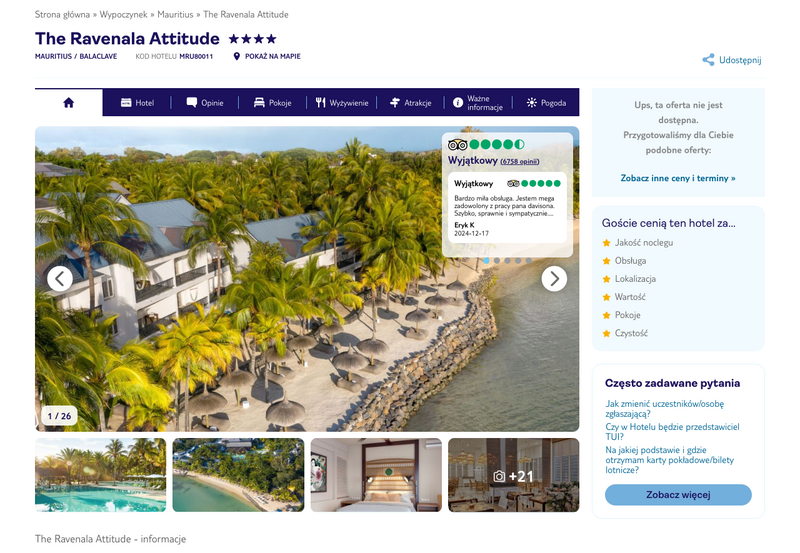This screenshot has height=553, width=800.
Task: Click the Mauritius breadcrumb link
Action: click(x=175, y=14)
